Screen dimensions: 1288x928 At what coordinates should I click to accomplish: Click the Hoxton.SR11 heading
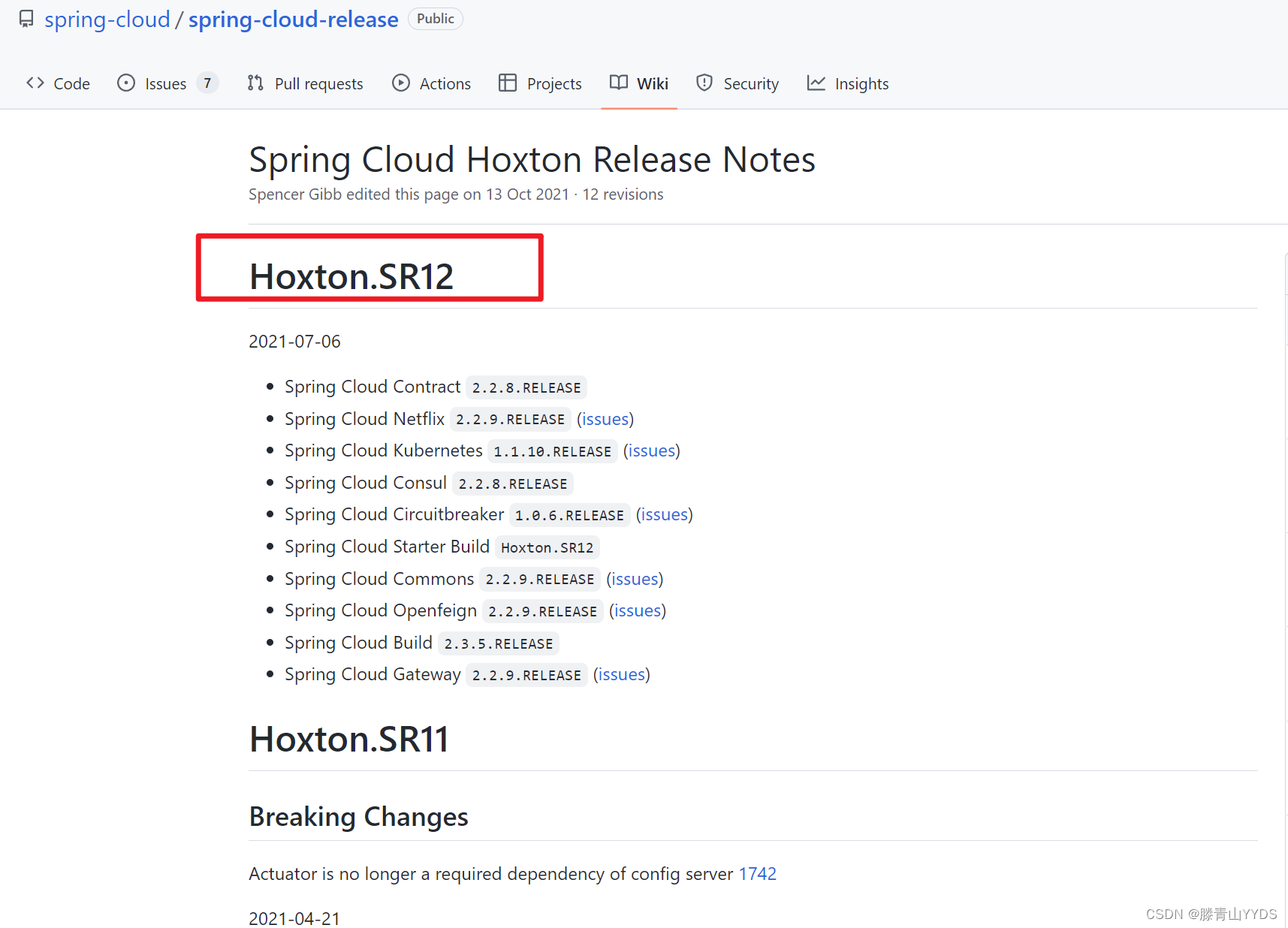point(349,739)
